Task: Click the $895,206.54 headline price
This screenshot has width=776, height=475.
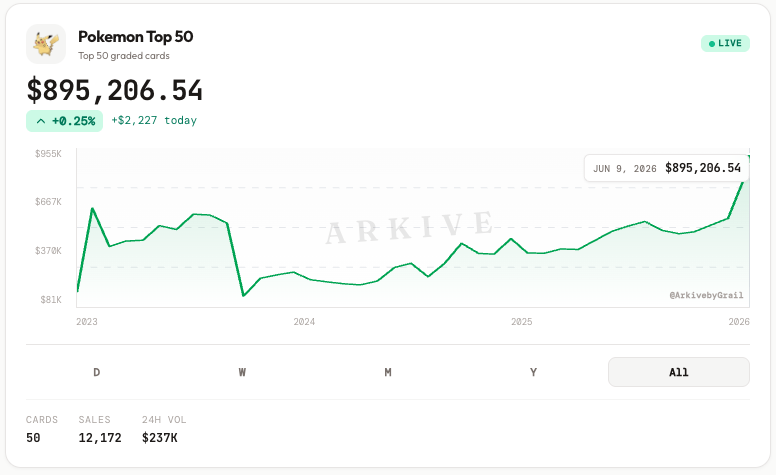Action: click(x=114, y=91)
